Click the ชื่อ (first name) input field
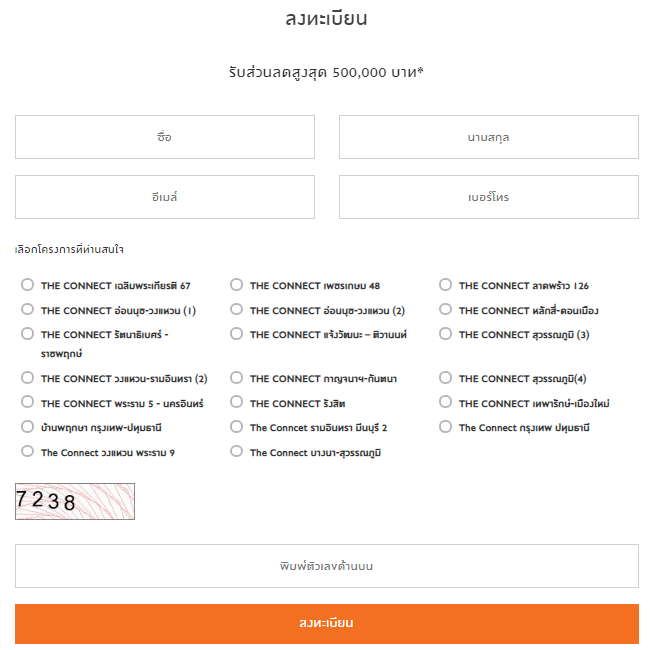Viewport: 650px width, 650px height. click(165, 137)
